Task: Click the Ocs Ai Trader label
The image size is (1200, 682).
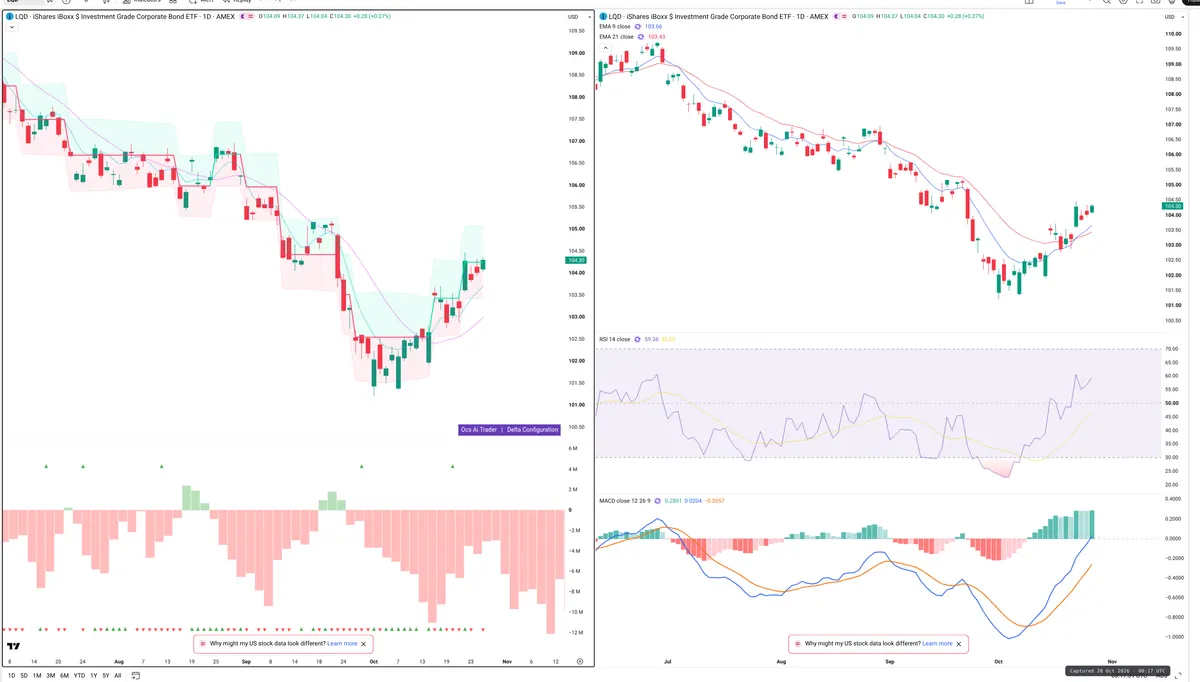Action: (478, 429)
